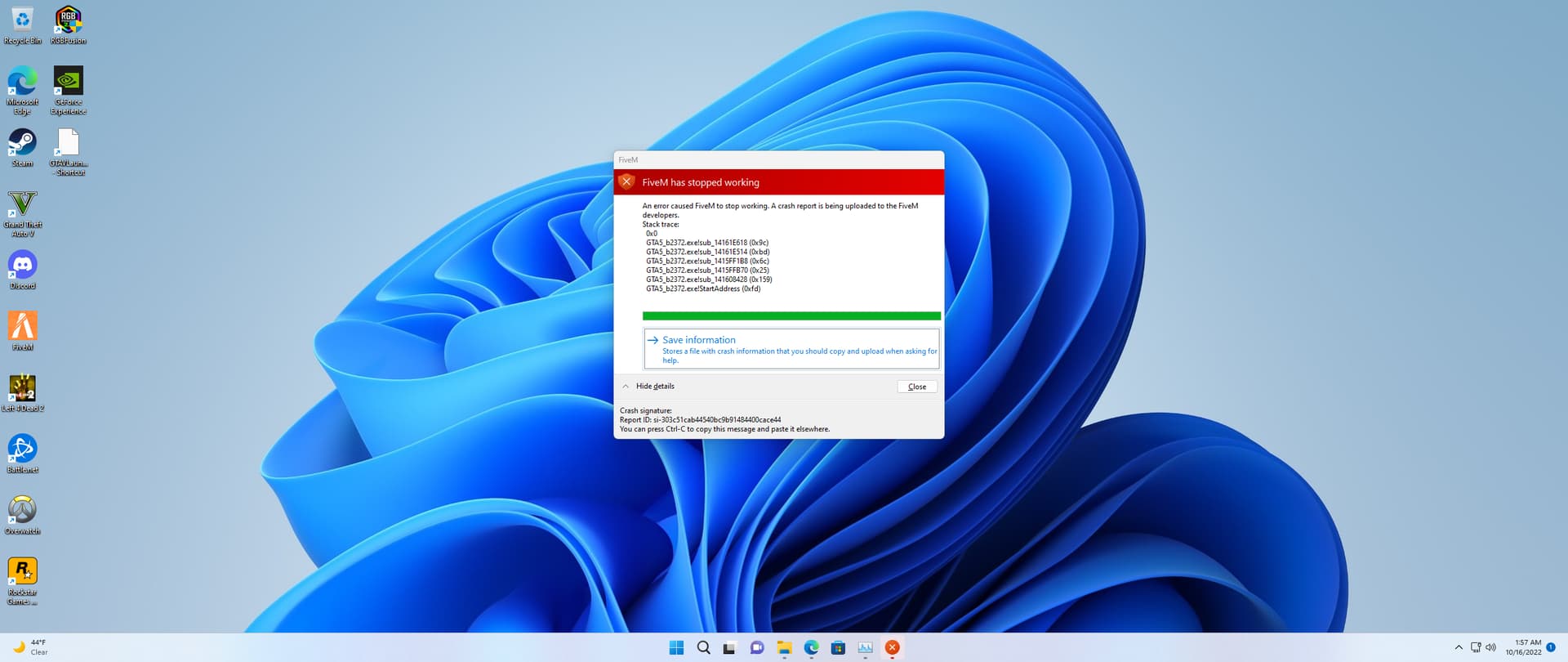Launch Steam from desktop
This screenshot has height=662, width=1568.
(23, 143)
